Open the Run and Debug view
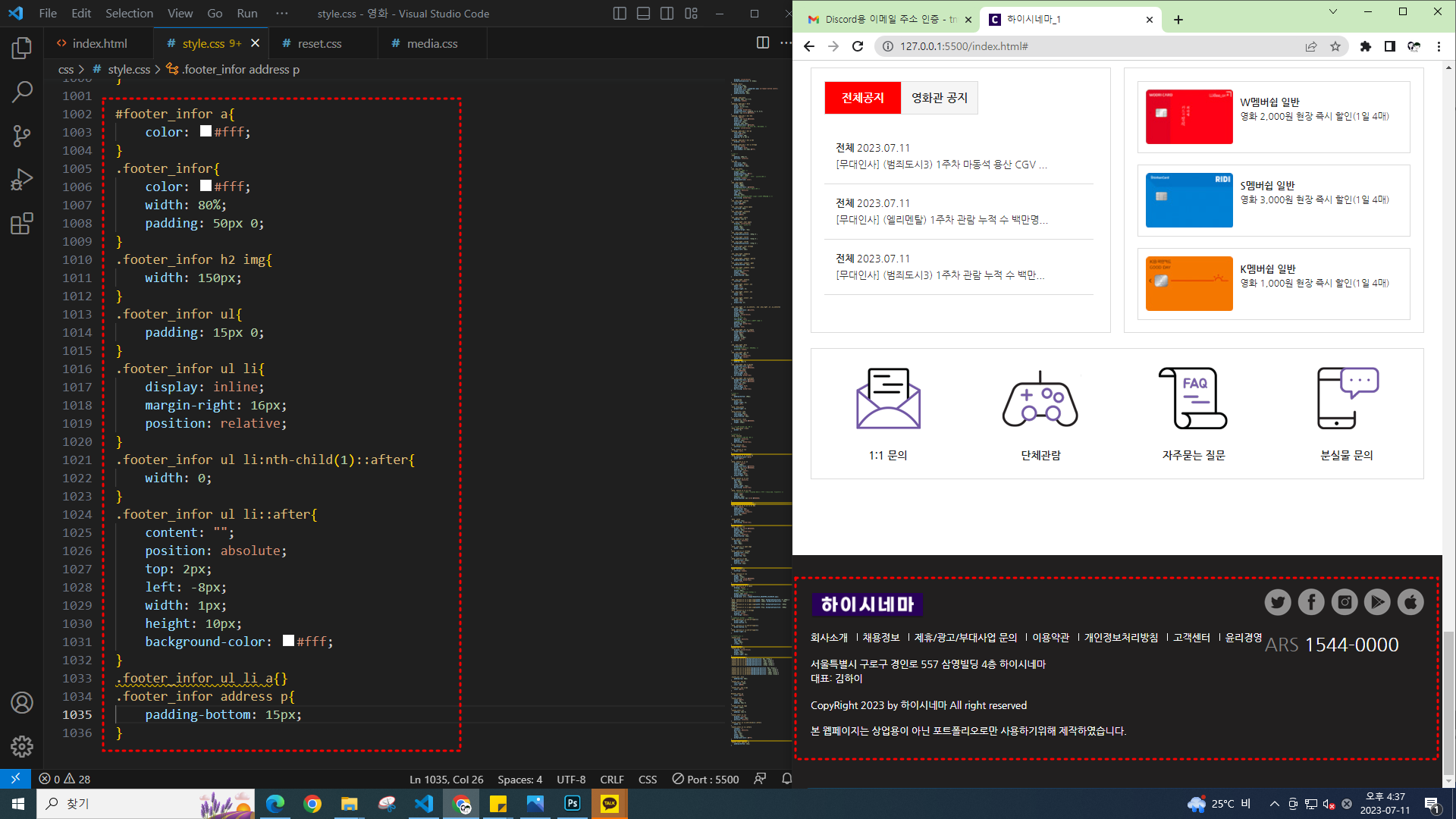1456x819 pixels. click(22, 180)
